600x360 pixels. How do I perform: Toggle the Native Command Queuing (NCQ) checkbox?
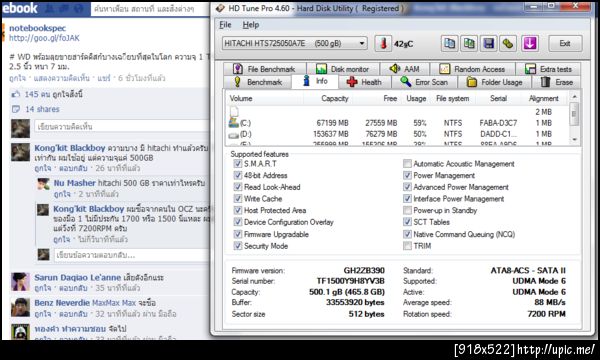pyautogui.click(x=407, y=234)
